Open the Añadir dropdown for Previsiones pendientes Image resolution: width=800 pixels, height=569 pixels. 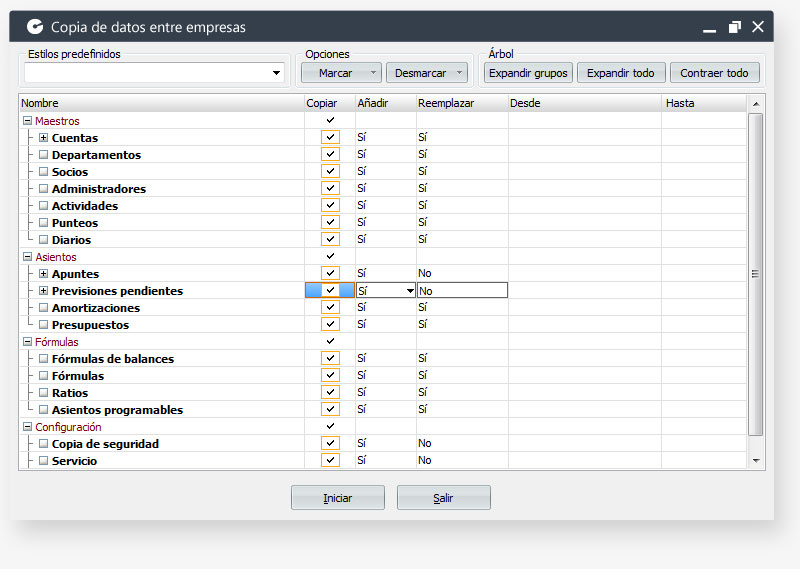coord(409,291)
